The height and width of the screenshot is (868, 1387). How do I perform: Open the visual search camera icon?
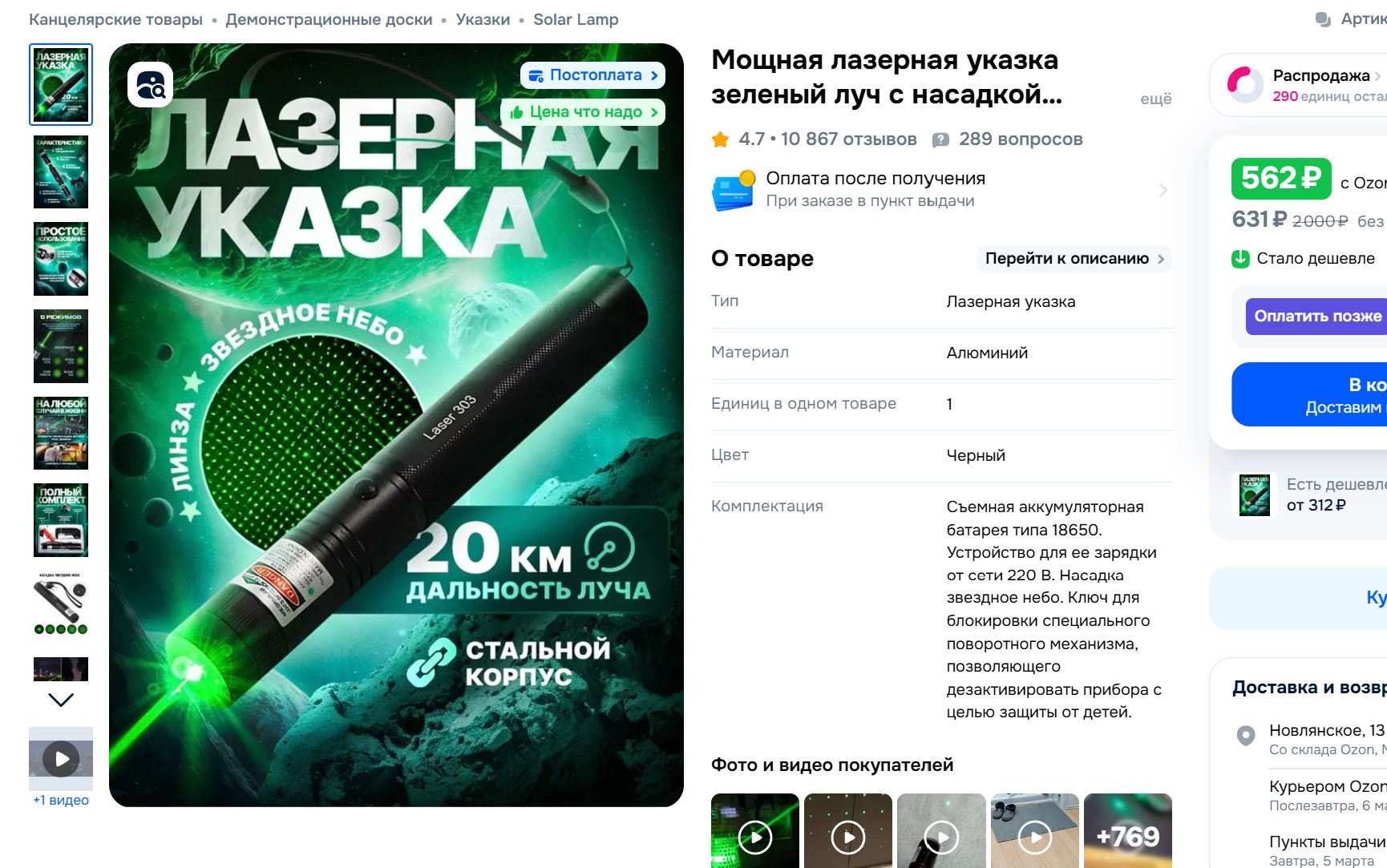[150, 84]
